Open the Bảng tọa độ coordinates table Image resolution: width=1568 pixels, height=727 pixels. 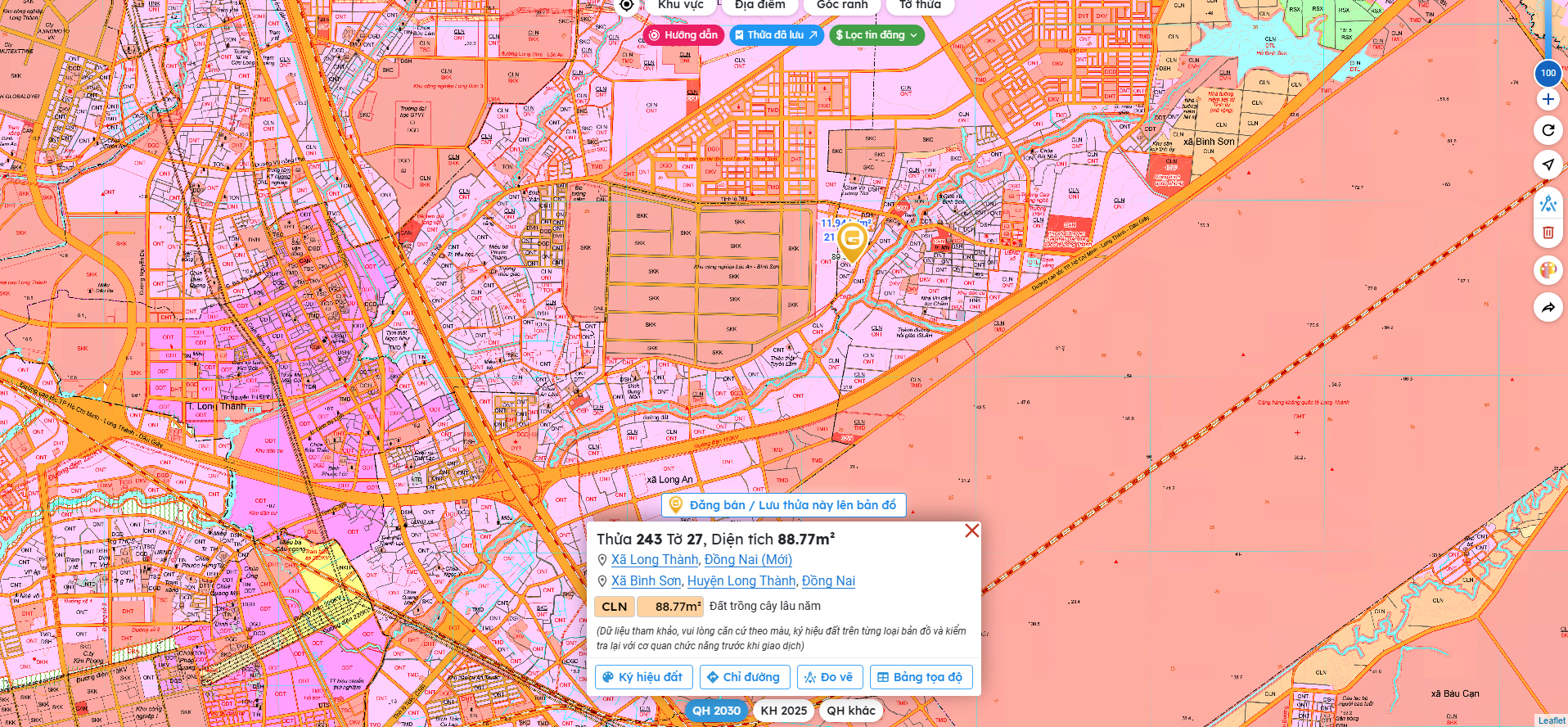921,677
